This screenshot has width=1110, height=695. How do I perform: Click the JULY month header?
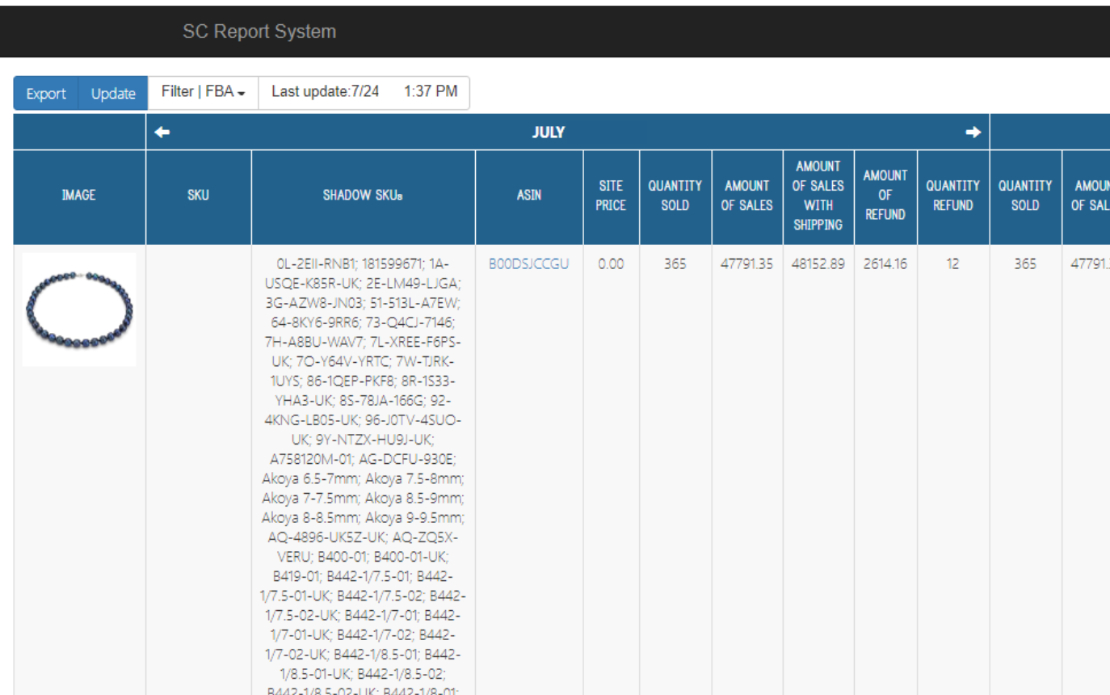tap(548, 132)
